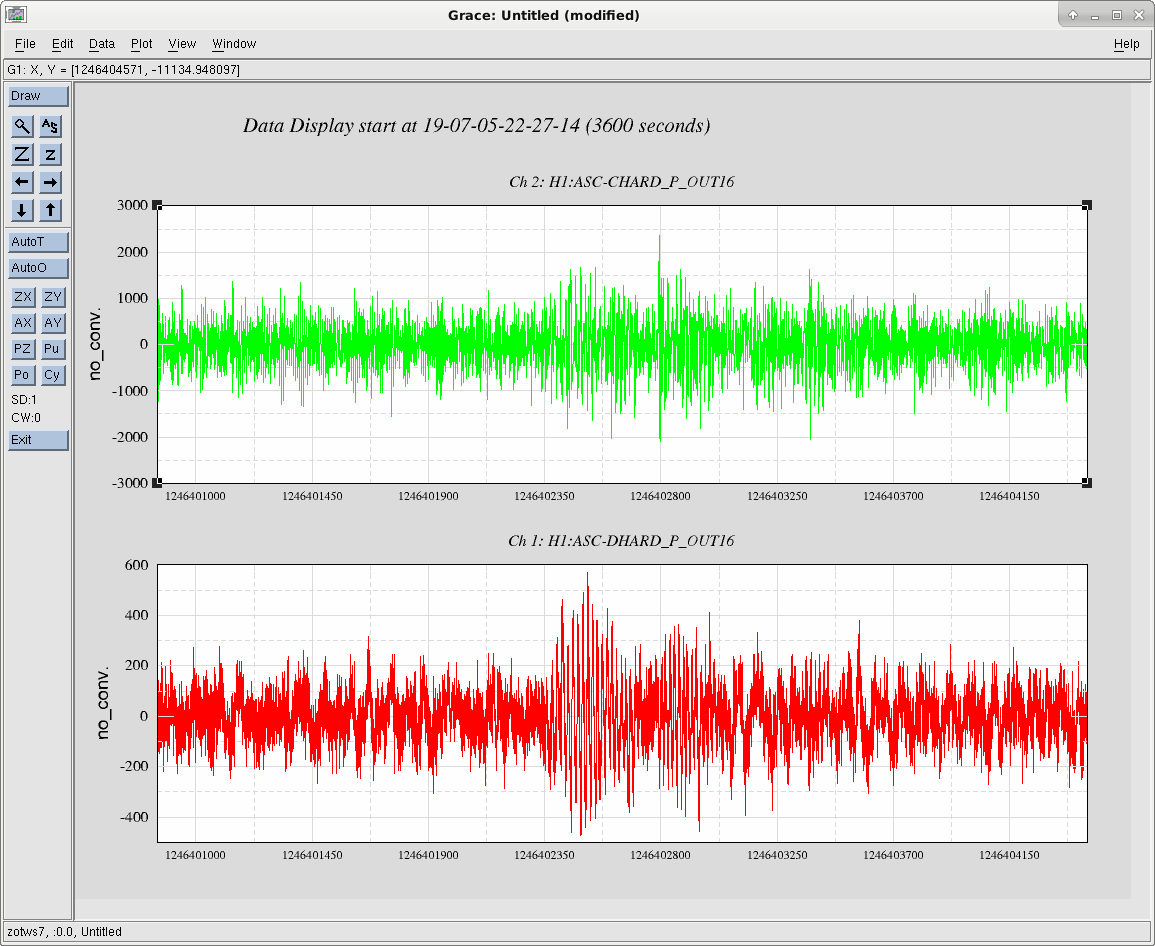Open the File menu
The image size is (1155, 946).
[x=25, y=43]
